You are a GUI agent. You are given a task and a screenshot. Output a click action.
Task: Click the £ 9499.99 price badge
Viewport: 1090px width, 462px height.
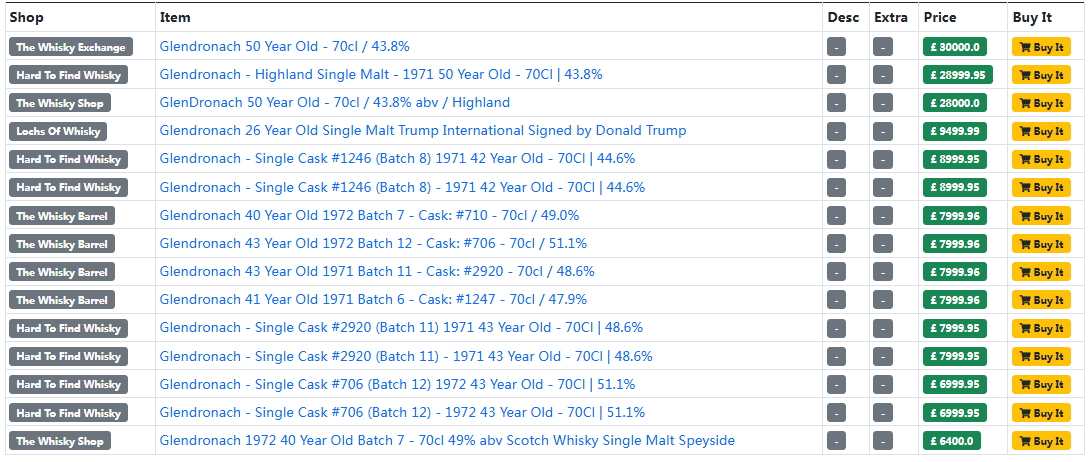954,131
